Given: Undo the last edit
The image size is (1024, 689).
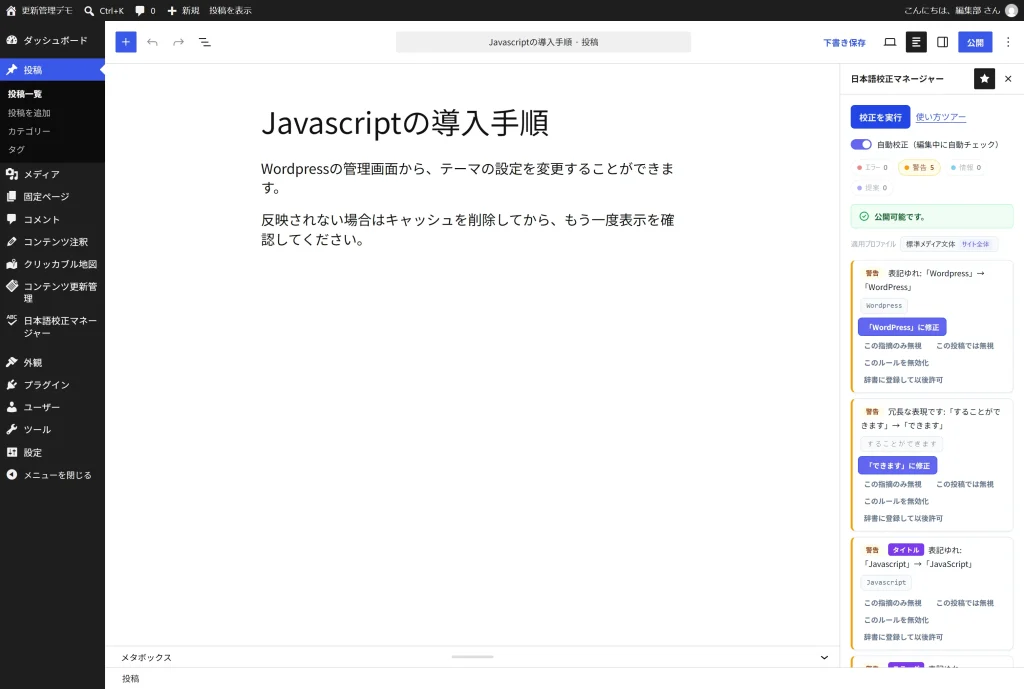Looking at the screenshot, I should (x=152, y=42).
